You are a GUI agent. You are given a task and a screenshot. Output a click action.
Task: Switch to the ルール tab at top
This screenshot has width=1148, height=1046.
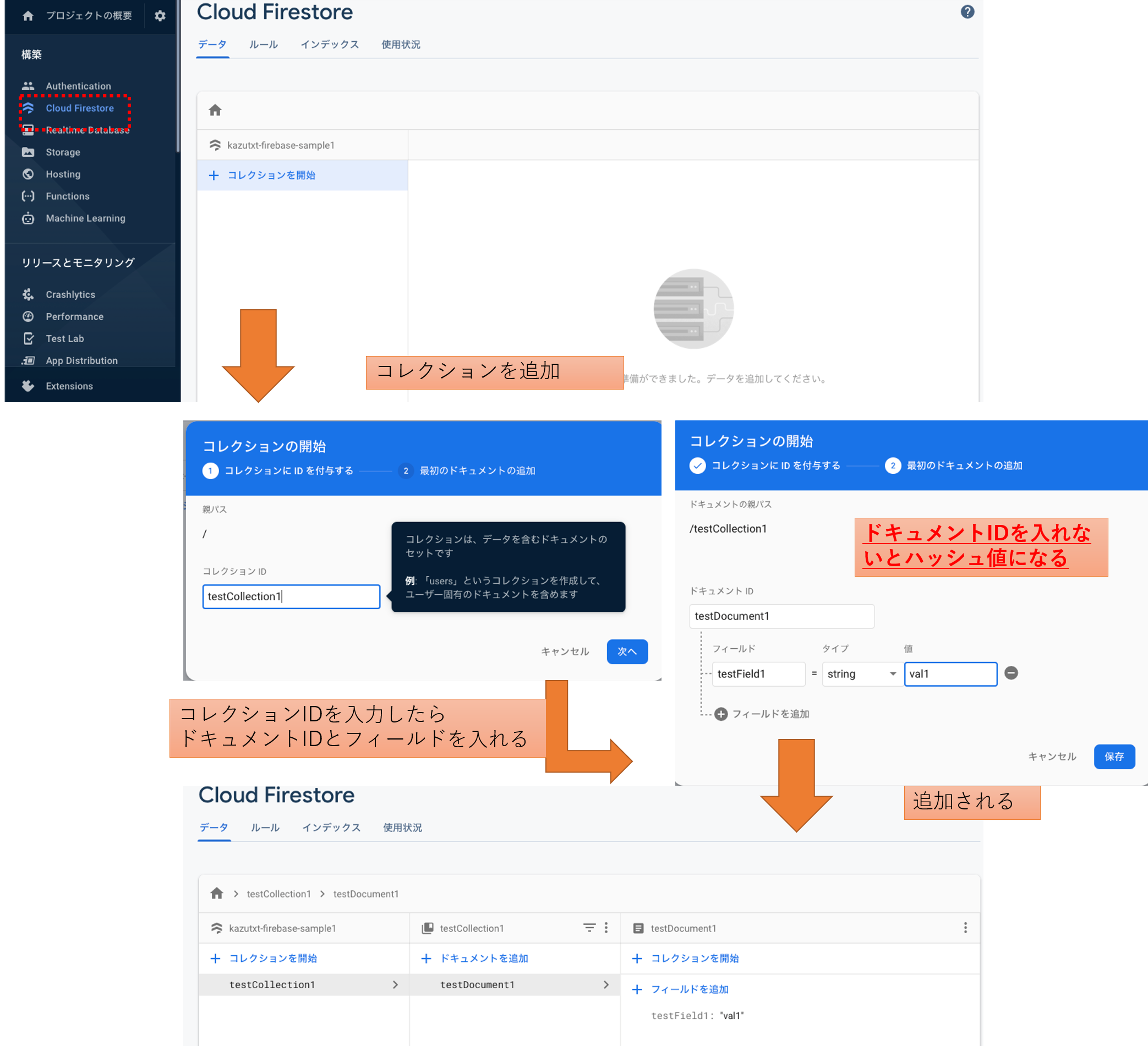(263, 45)
